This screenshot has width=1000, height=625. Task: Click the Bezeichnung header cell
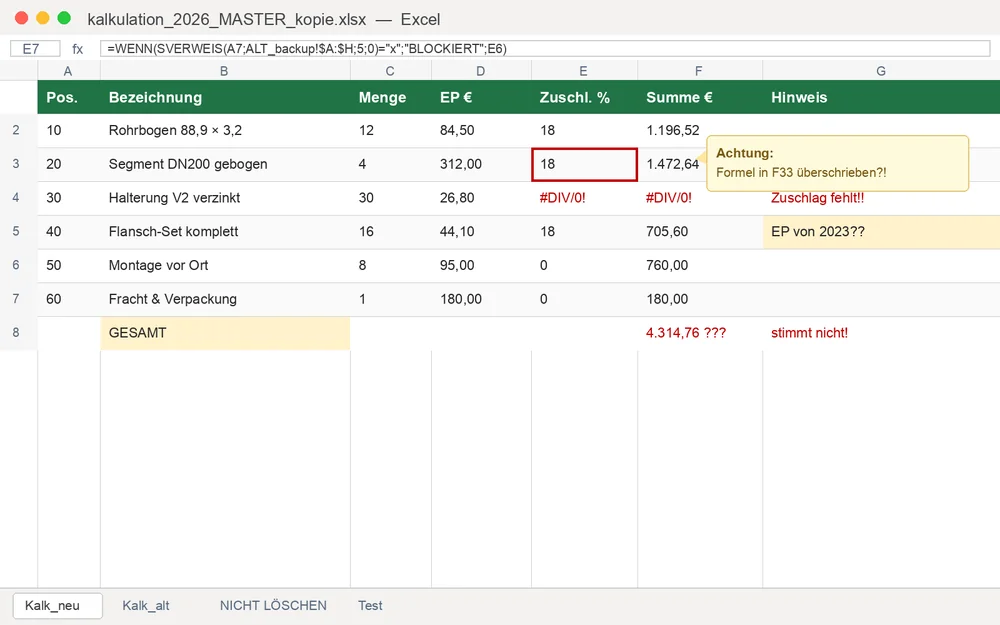point(224,97)
